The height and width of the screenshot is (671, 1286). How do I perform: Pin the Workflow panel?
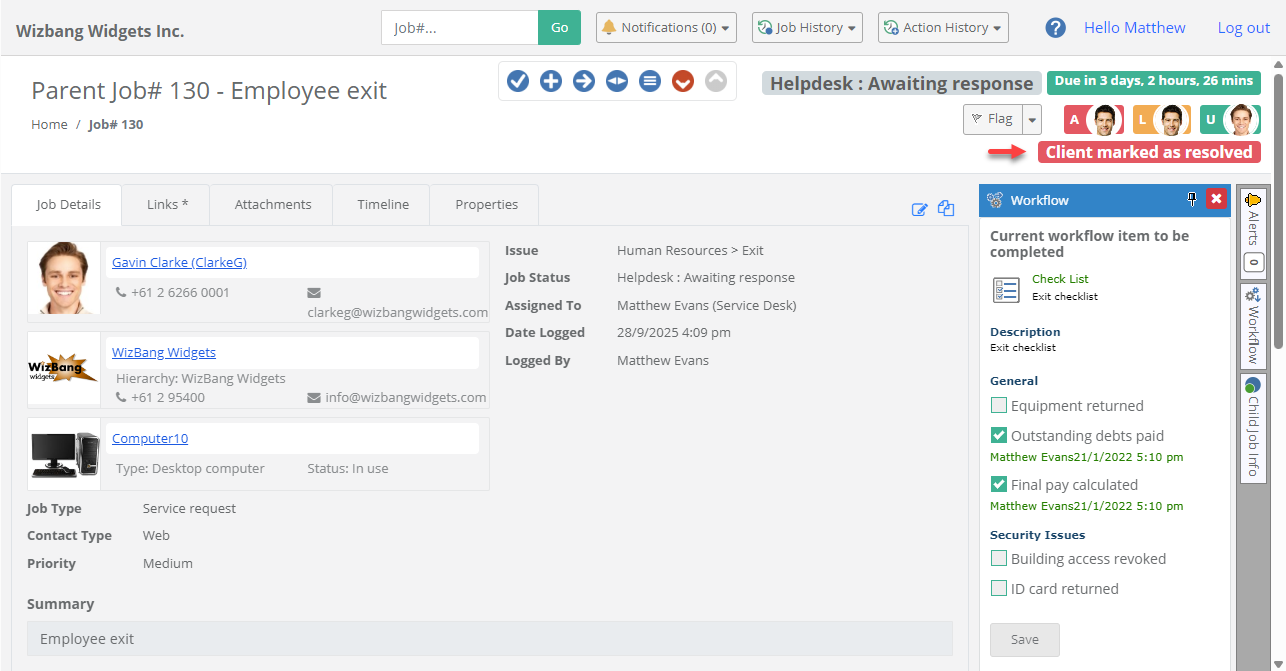(x=1192, y=200)
